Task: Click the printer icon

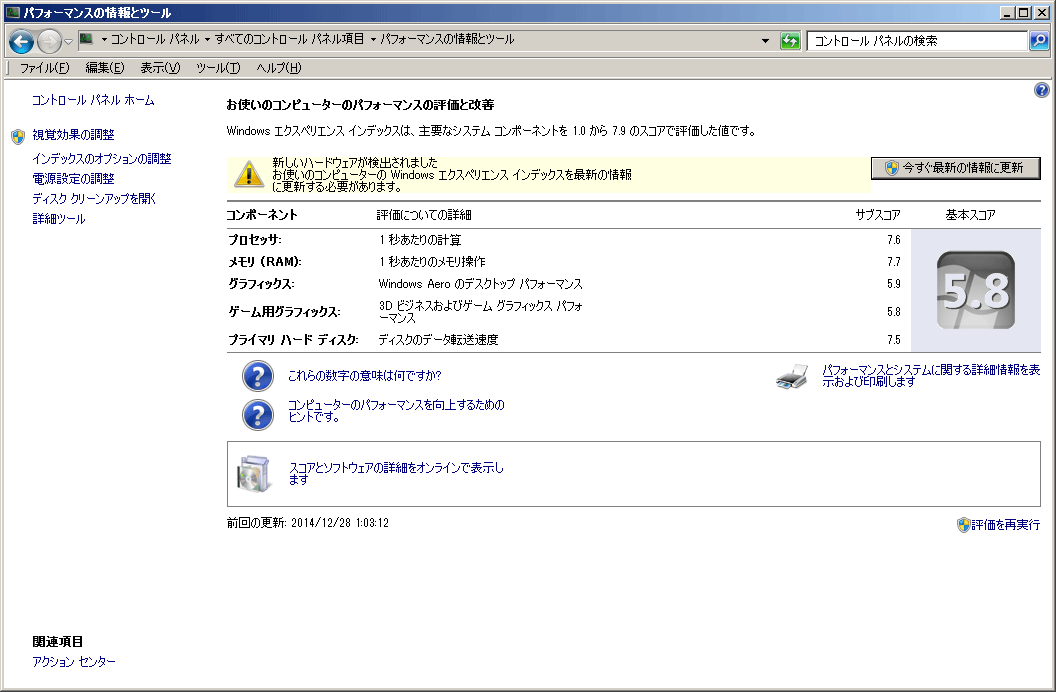Action: click(792, 377)
